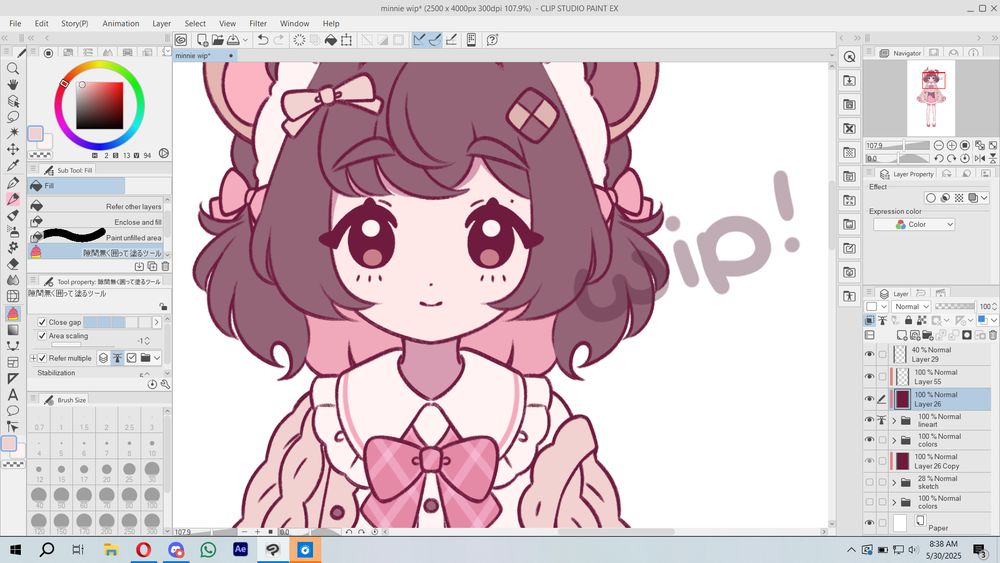This screenshot has height=563, width=1000.
Task: Open the Refer multiple dropdown arrow
Action: pyautogui.click(x=157, y=358)
